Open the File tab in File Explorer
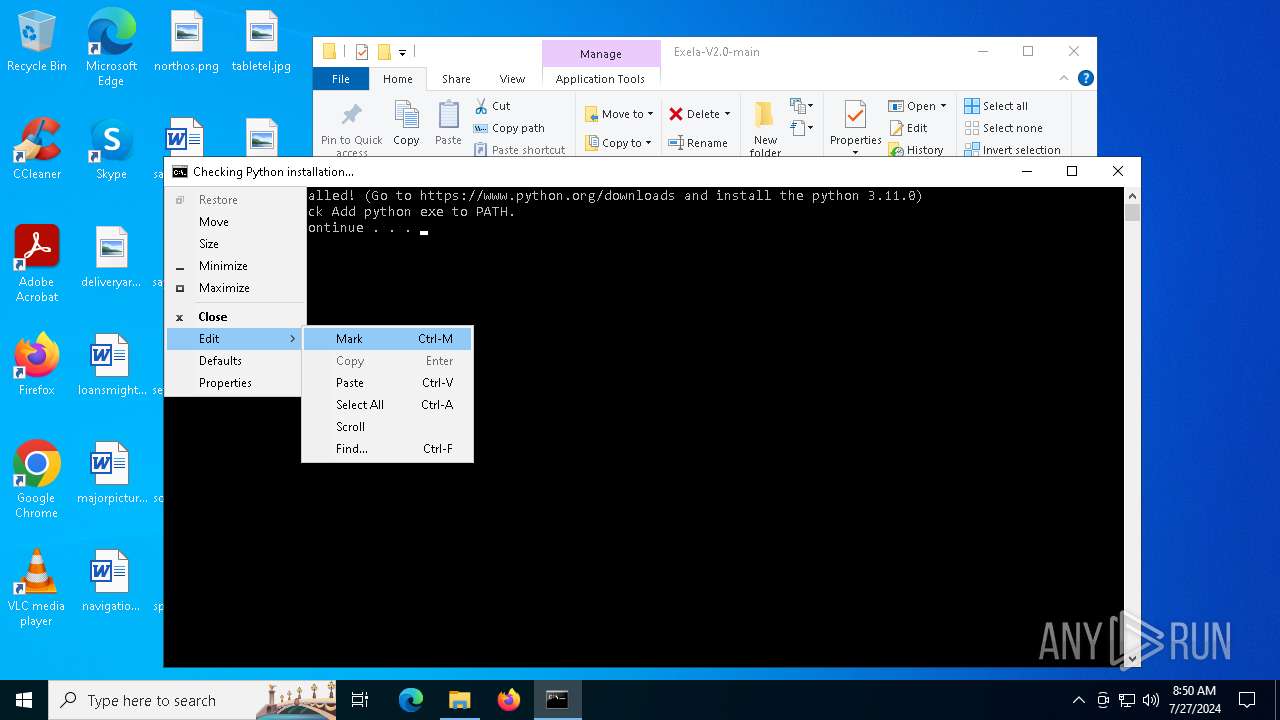The image size is (1280, 720). click(341, 79)
